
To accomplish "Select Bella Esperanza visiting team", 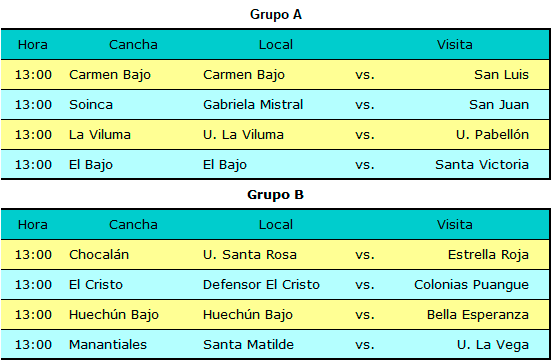I will (478, 315).
